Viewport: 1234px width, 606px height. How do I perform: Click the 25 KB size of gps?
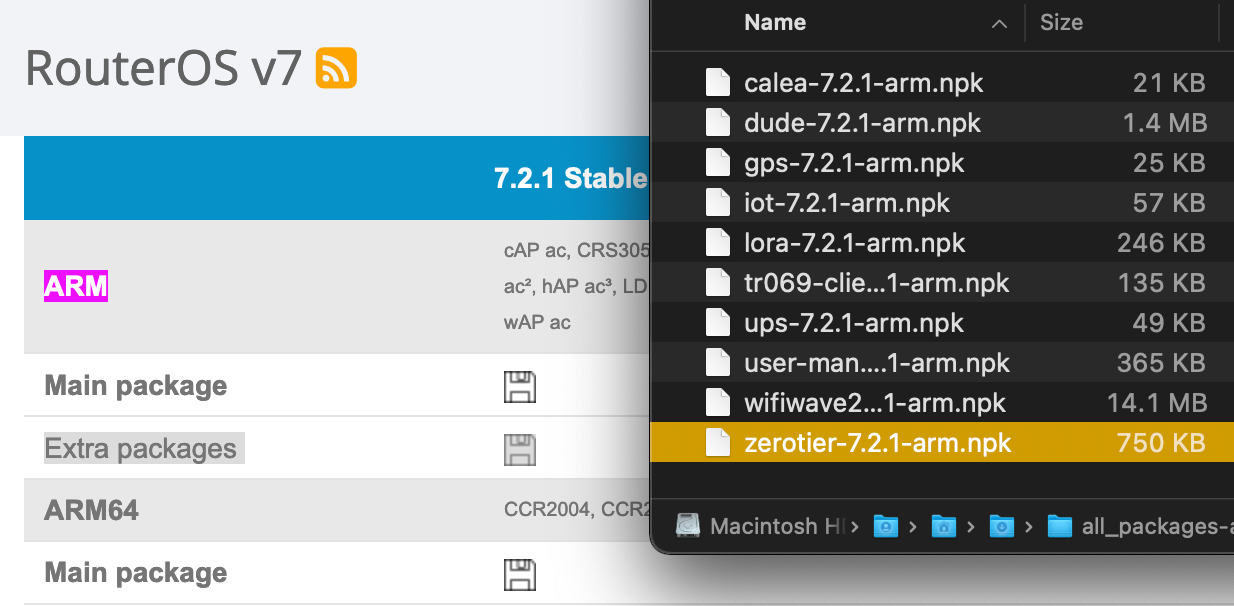point(1168,163)
